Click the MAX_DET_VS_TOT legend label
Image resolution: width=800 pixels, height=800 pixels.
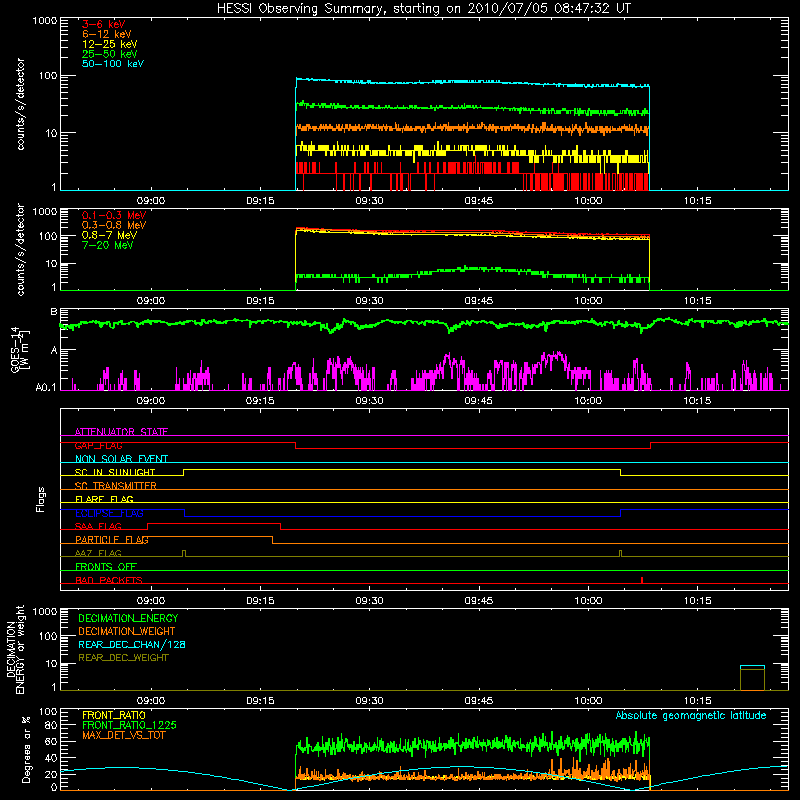point(123,735)
